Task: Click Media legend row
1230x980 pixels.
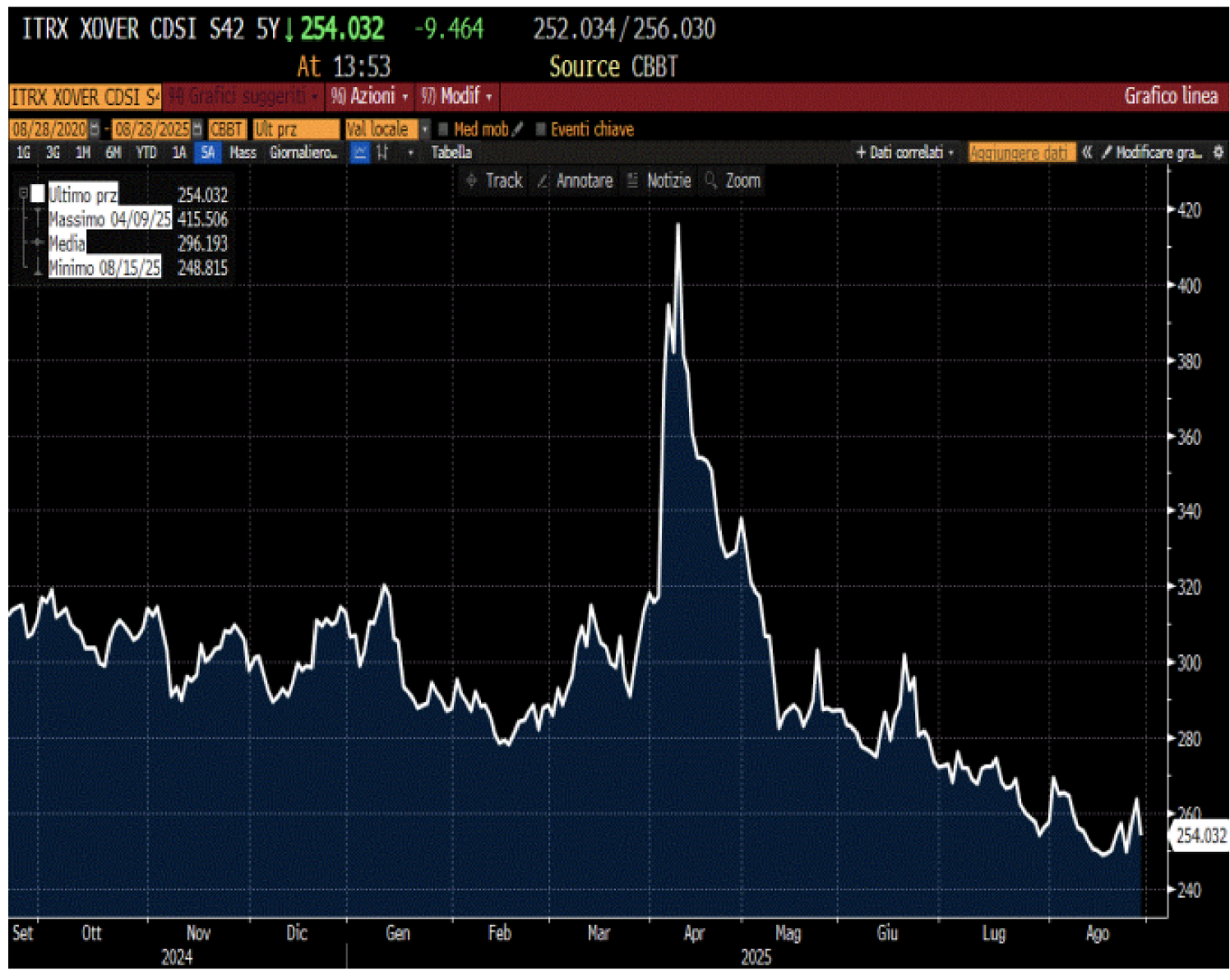Action: pos(67,244)
